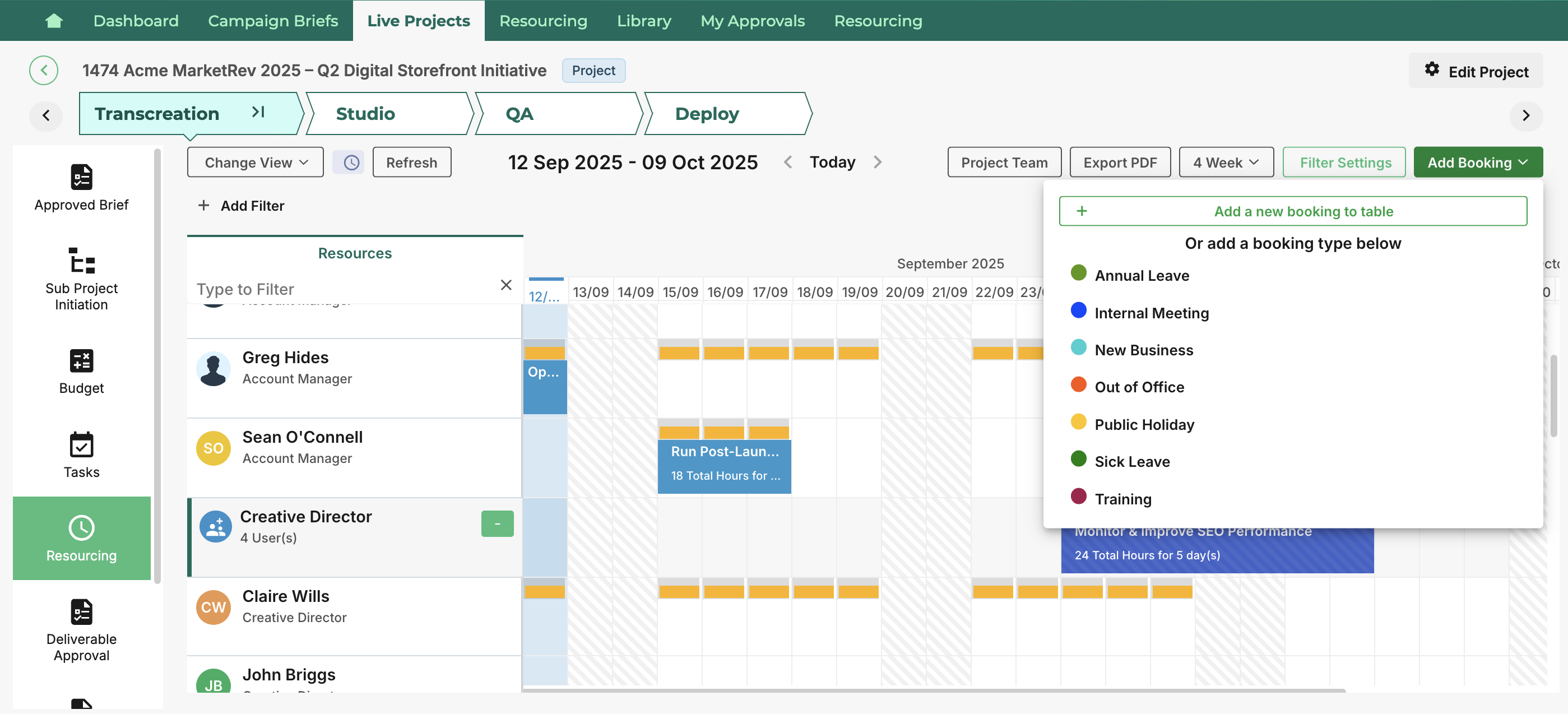Click the gear Edit Project button
This screenshot has height=714, width=1568.
(1475, 71)
